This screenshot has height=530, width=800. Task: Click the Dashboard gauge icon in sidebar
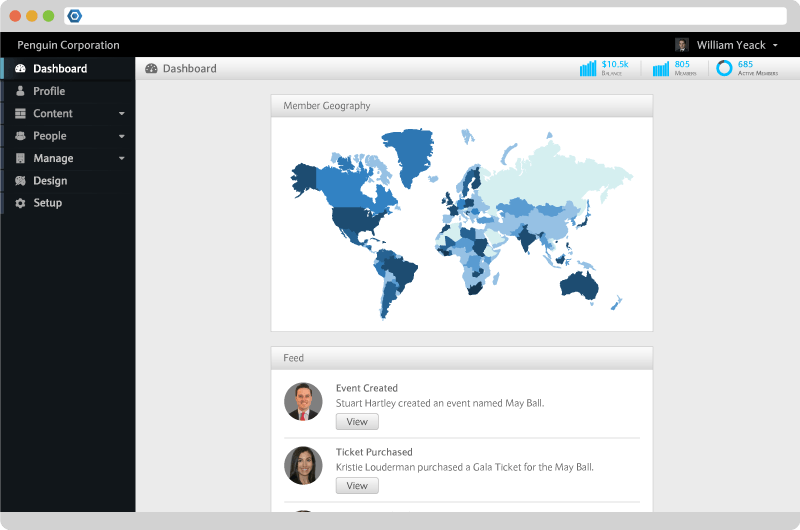pos(20,68)
